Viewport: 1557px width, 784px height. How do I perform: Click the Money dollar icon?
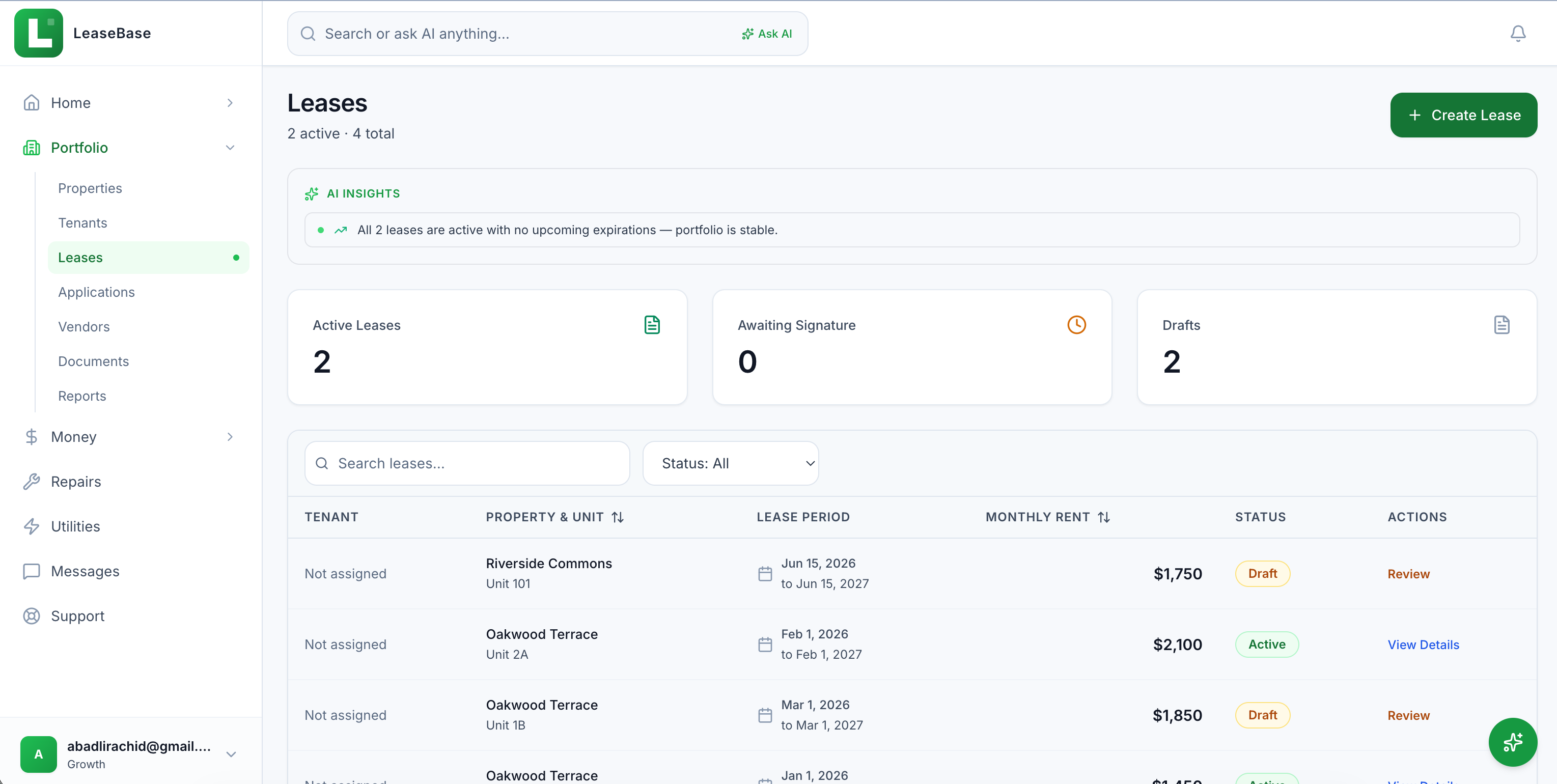click(x=32, y=436)
